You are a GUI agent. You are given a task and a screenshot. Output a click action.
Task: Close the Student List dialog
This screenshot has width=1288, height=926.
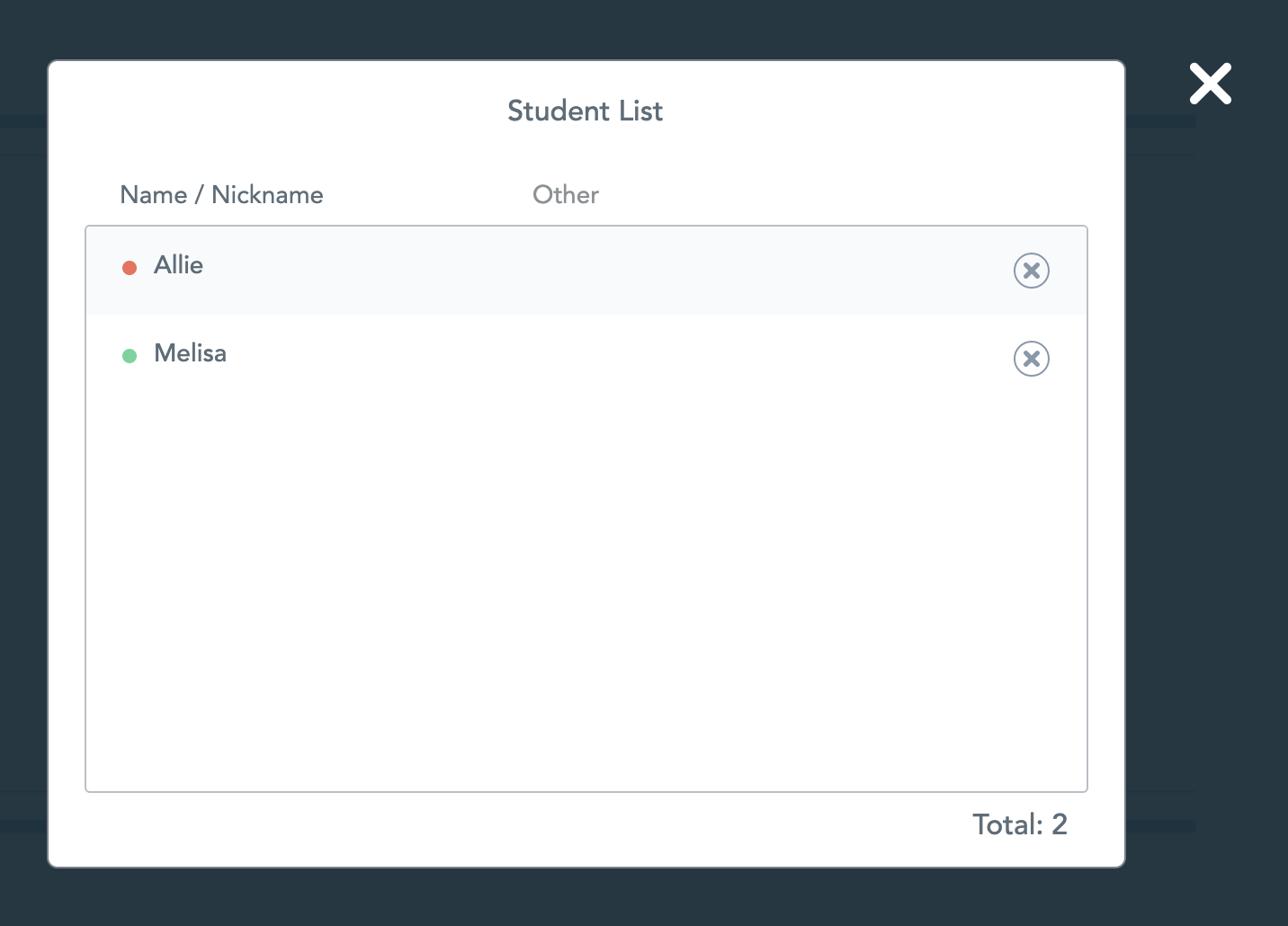coord(1210,84)
